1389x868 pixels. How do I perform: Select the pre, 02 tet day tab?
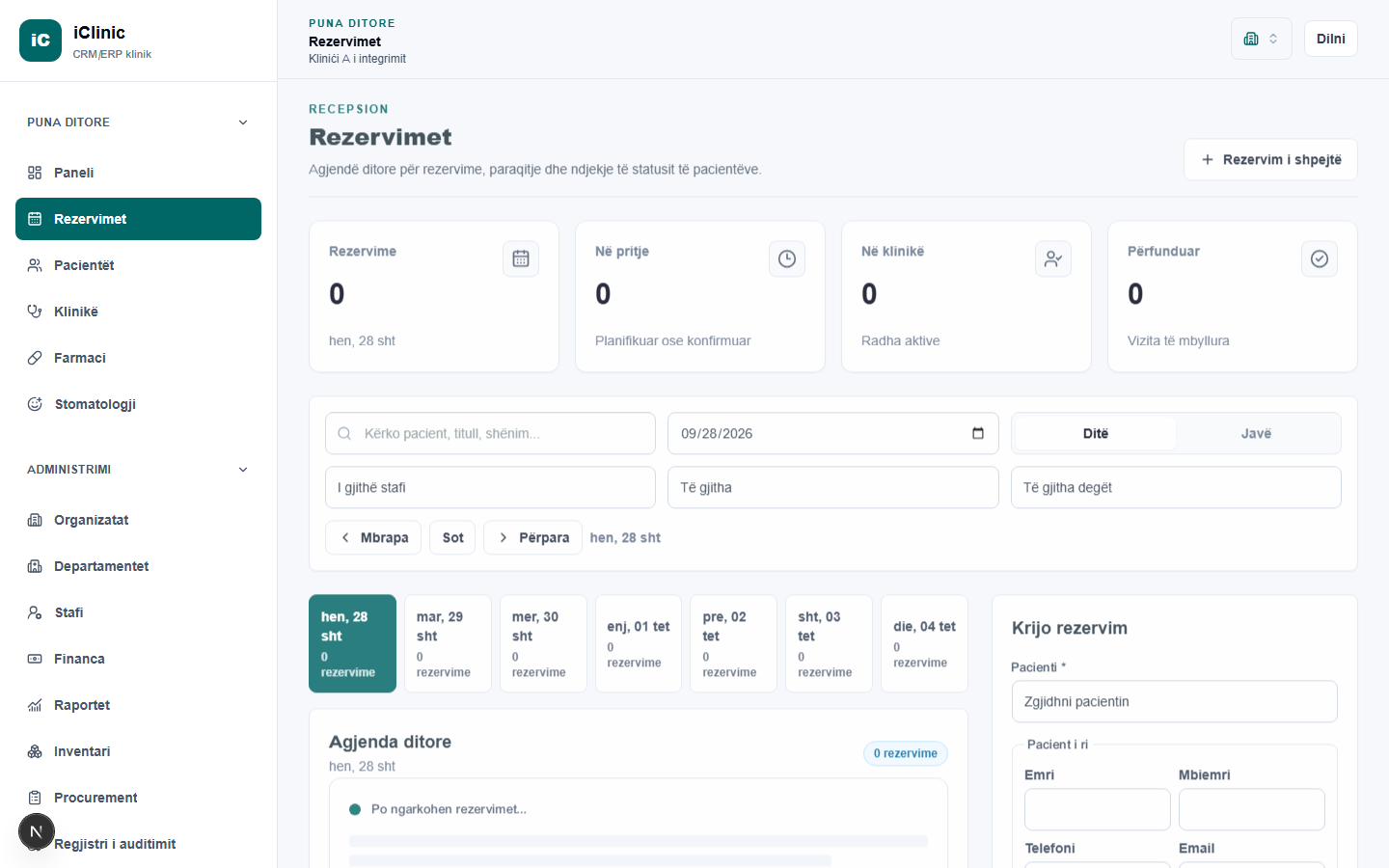[x=734, y=643]
